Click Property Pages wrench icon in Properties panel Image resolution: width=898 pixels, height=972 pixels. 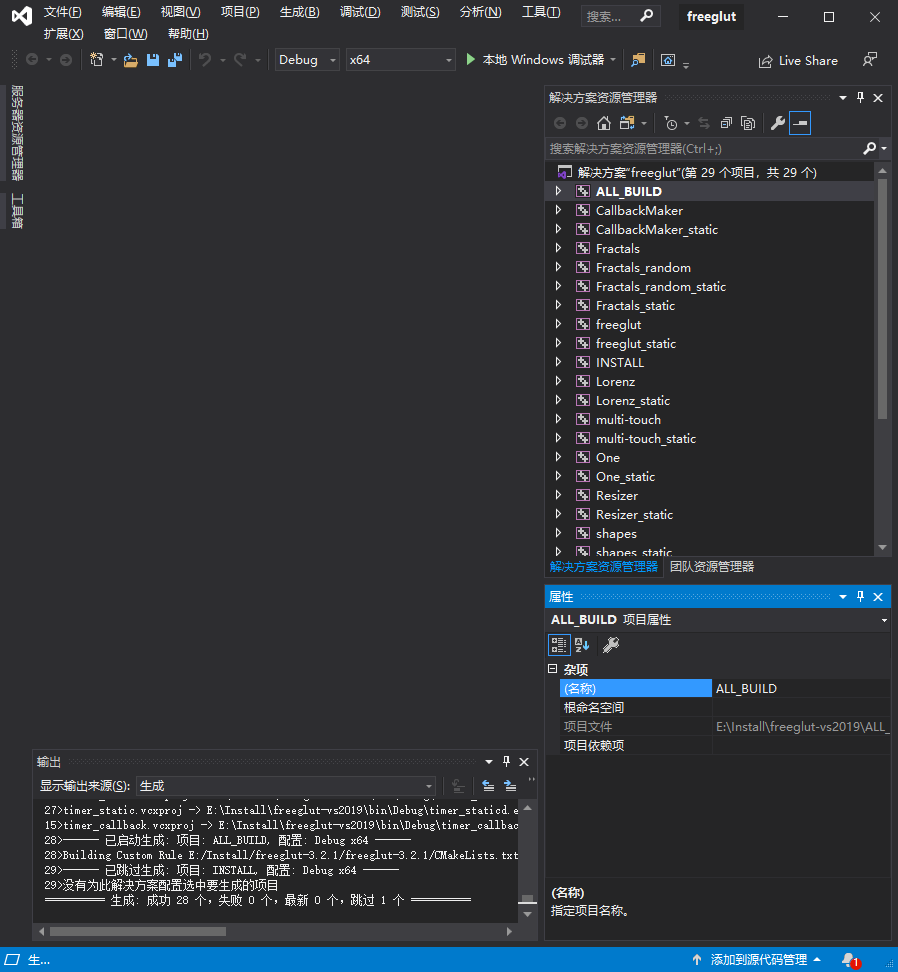(611, 645)
